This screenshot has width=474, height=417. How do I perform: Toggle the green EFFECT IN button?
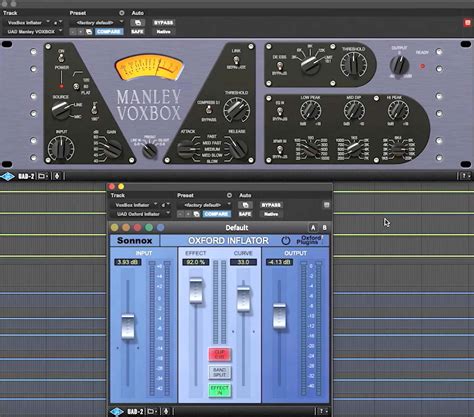pyautogui.click(x=219, y=390)
